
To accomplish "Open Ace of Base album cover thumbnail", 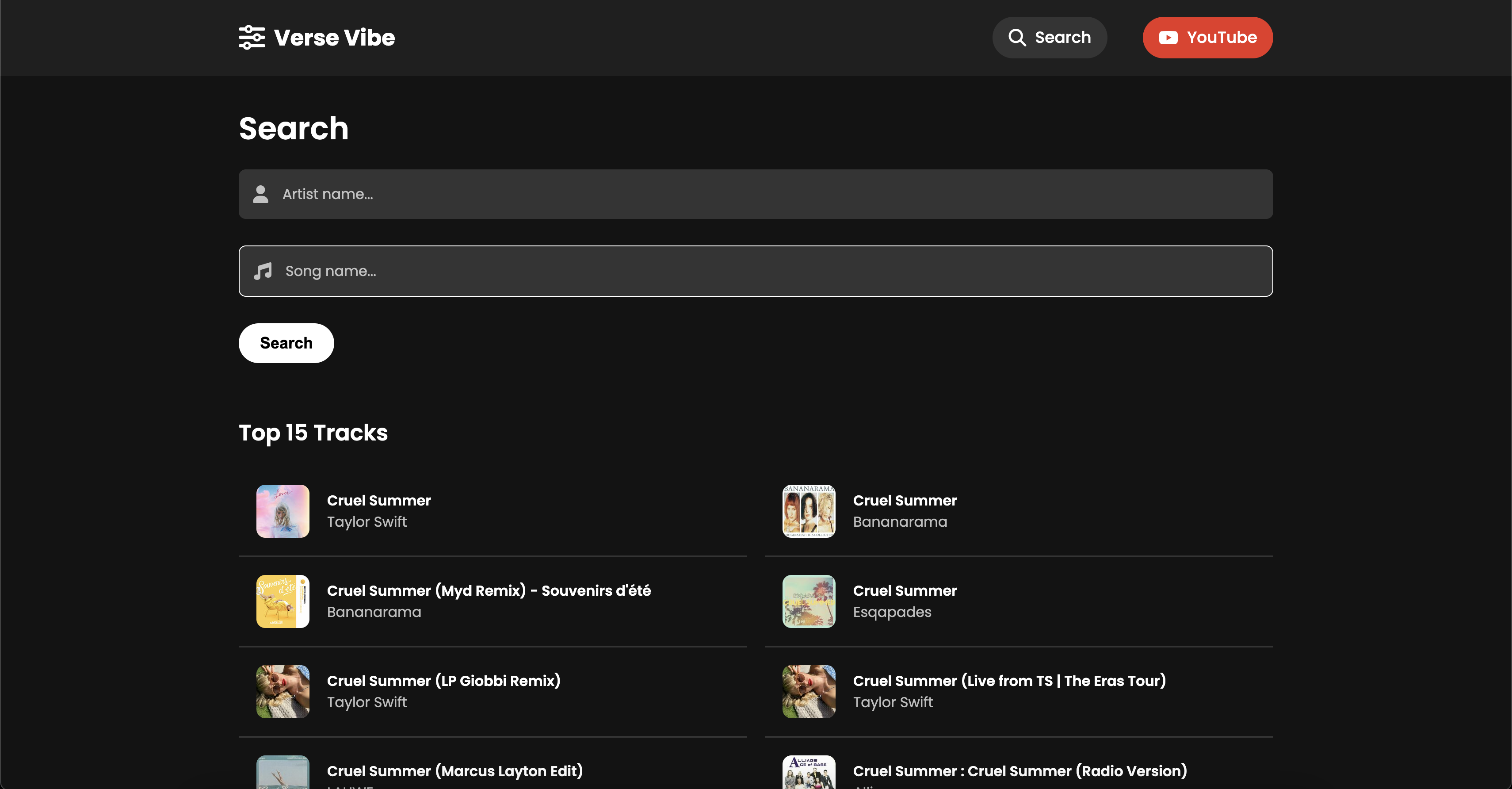I will tap(809, 772).
